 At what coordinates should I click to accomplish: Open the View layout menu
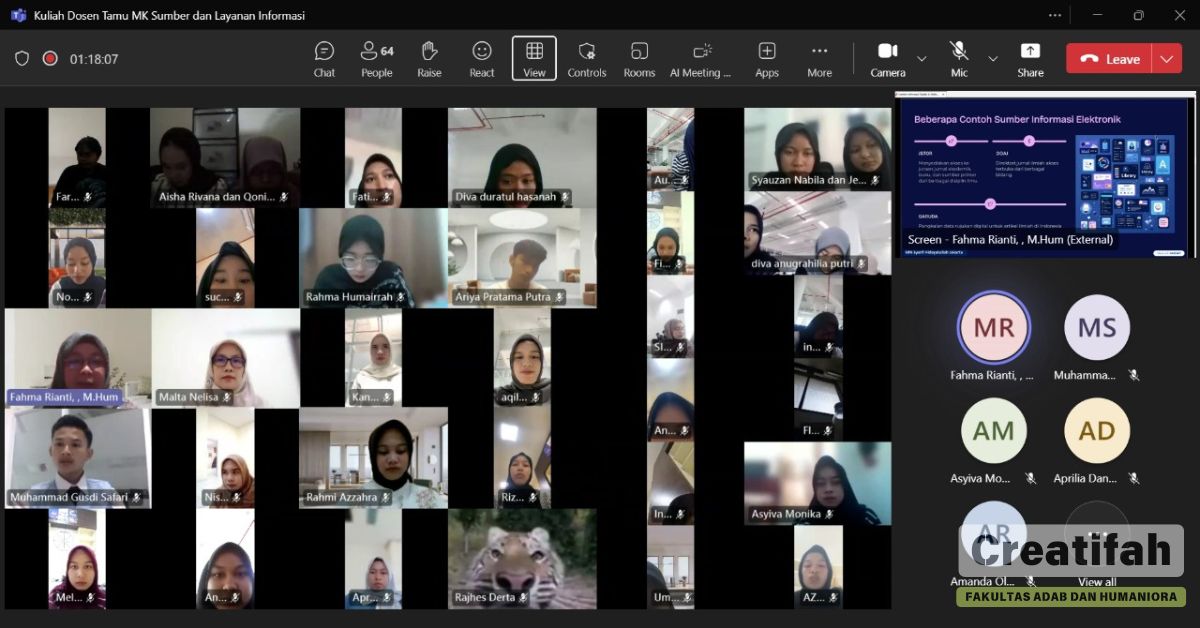(534, 58)
